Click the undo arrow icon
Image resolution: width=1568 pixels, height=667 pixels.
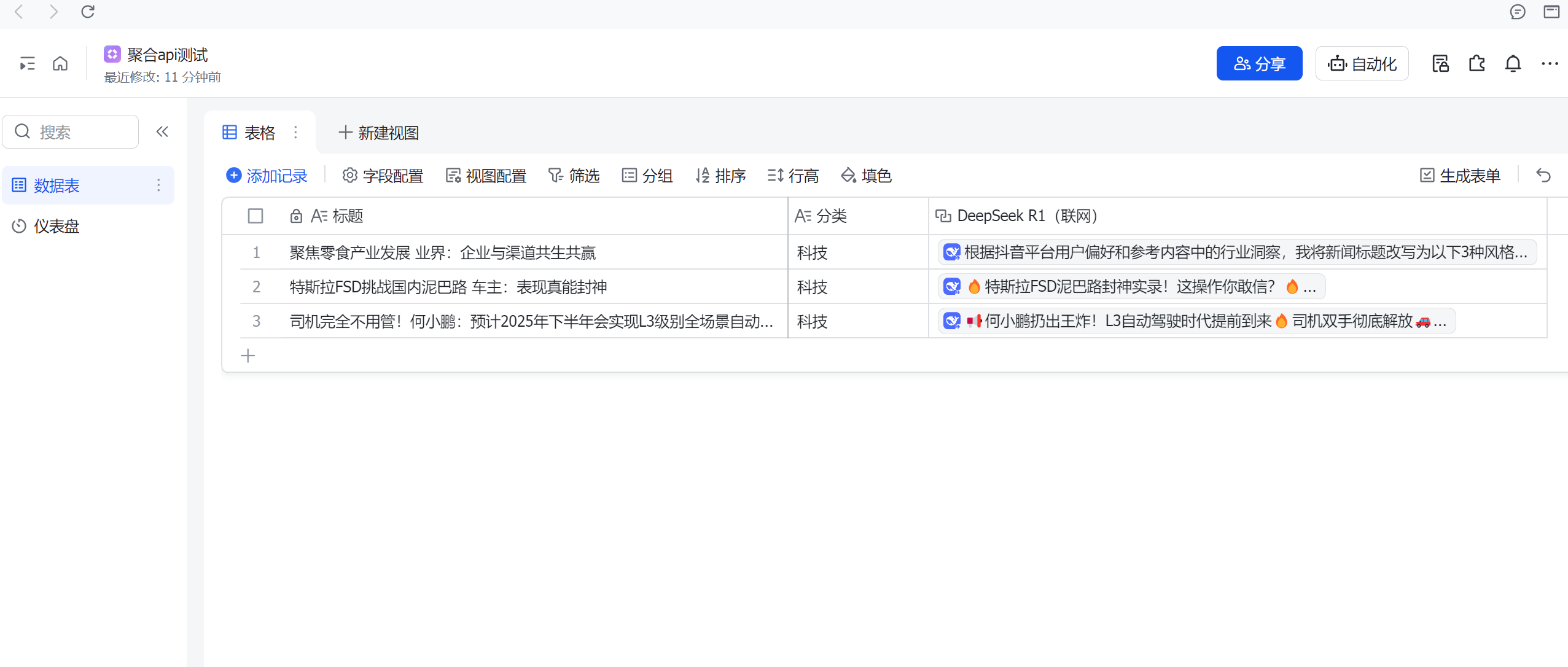1543,176
